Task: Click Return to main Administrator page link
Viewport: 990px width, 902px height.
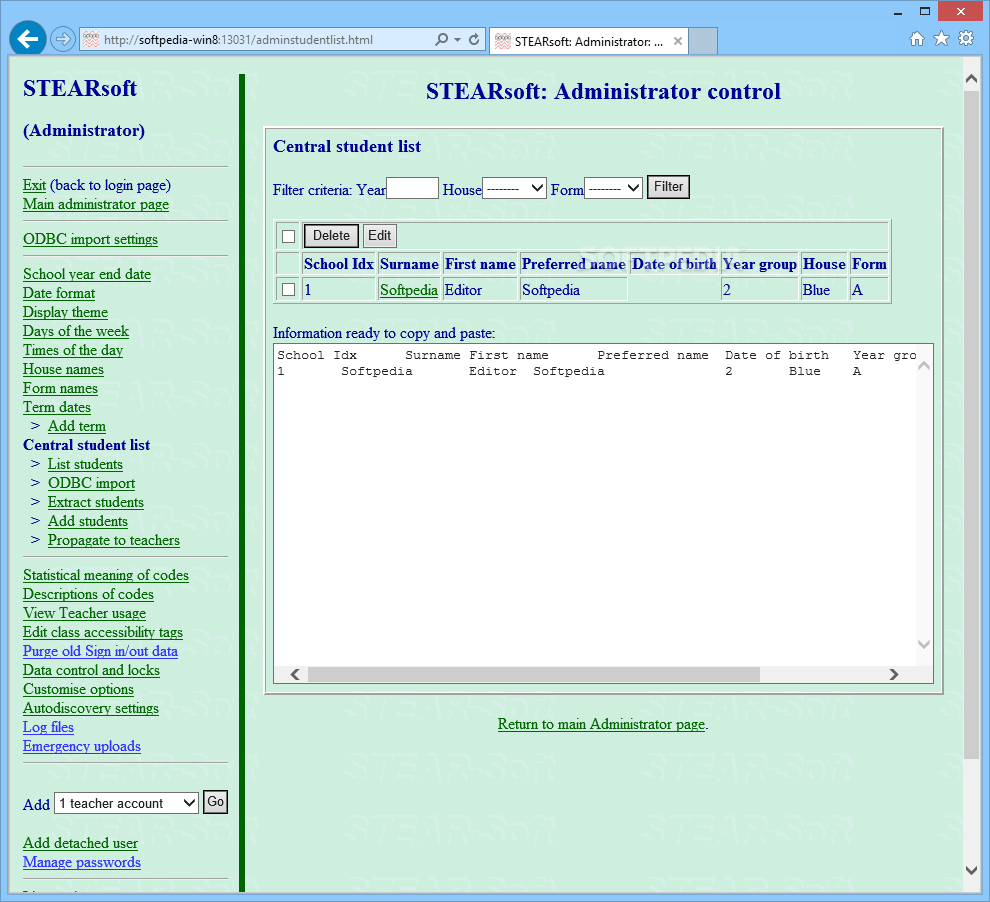Action: point(601,724)
